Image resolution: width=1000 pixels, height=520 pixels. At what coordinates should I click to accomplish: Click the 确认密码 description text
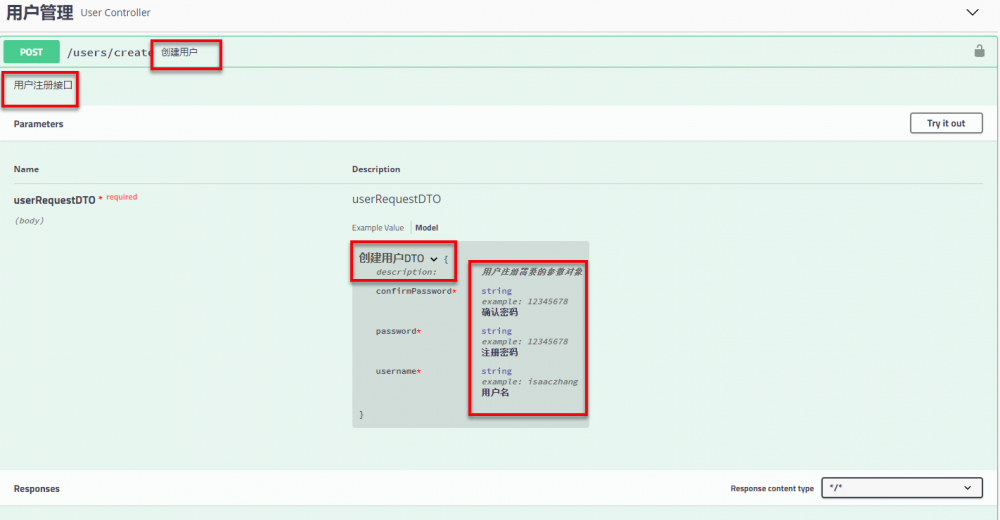499,312
